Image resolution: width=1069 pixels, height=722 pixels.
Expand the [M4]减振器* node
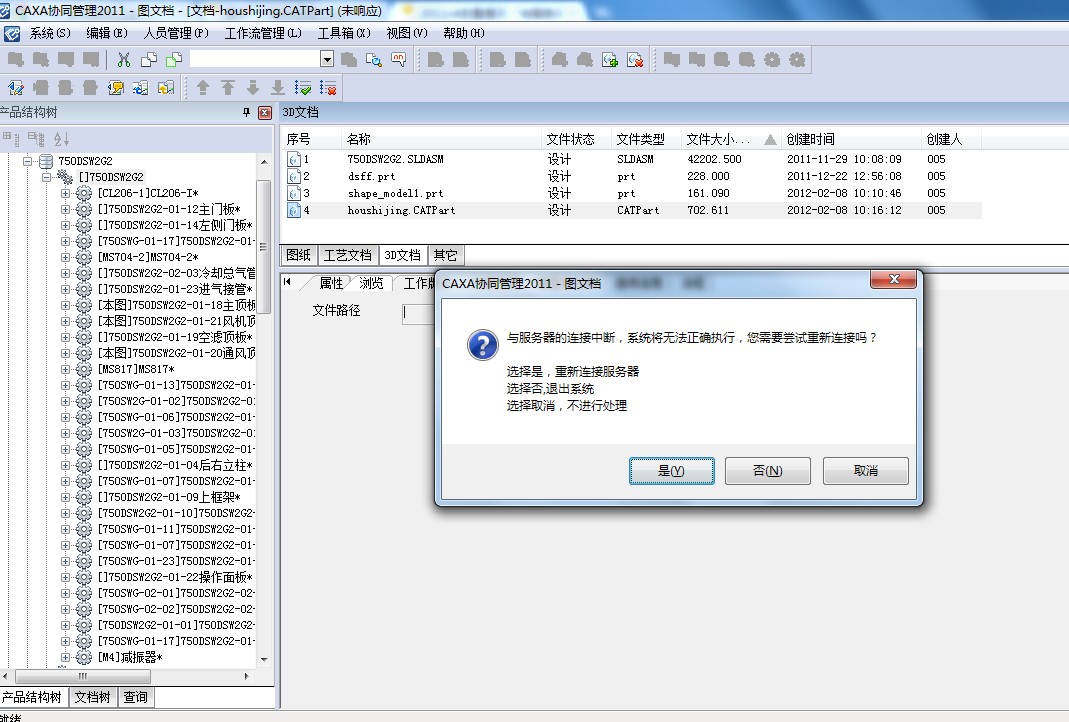tap(65, 657)
